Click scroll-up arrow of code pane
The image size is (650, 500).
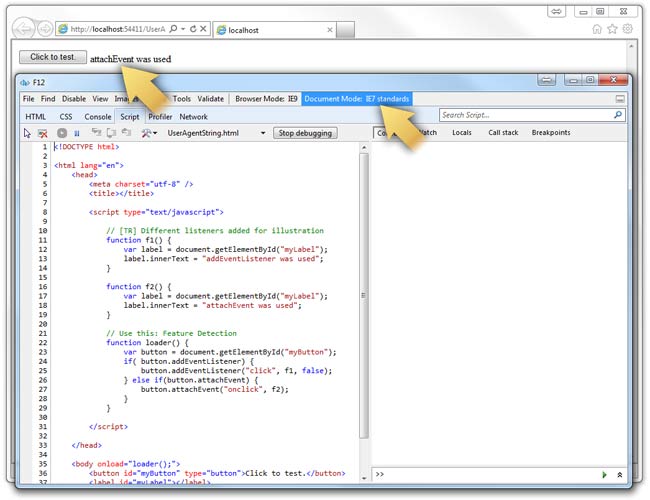click(364, 147)
